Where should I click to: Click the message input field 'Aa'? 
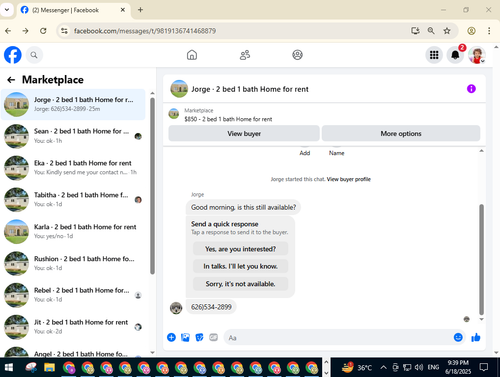(x=337, y=338)
